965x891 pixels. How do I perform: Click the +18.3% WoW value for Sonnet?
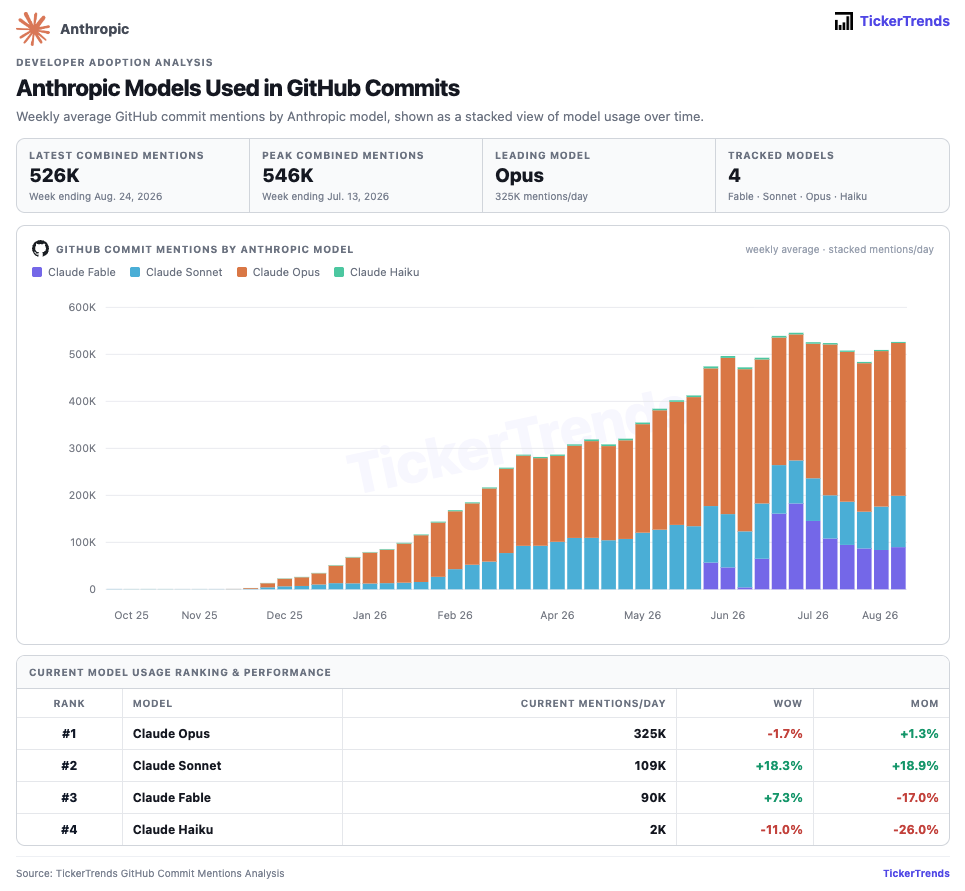point(779,765)
